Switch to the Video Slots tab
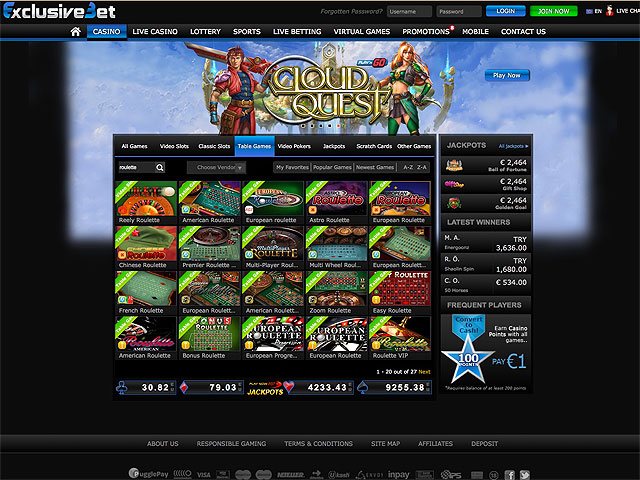The width and height of the screenshot is (640, 480). click(x=174, y=146)
